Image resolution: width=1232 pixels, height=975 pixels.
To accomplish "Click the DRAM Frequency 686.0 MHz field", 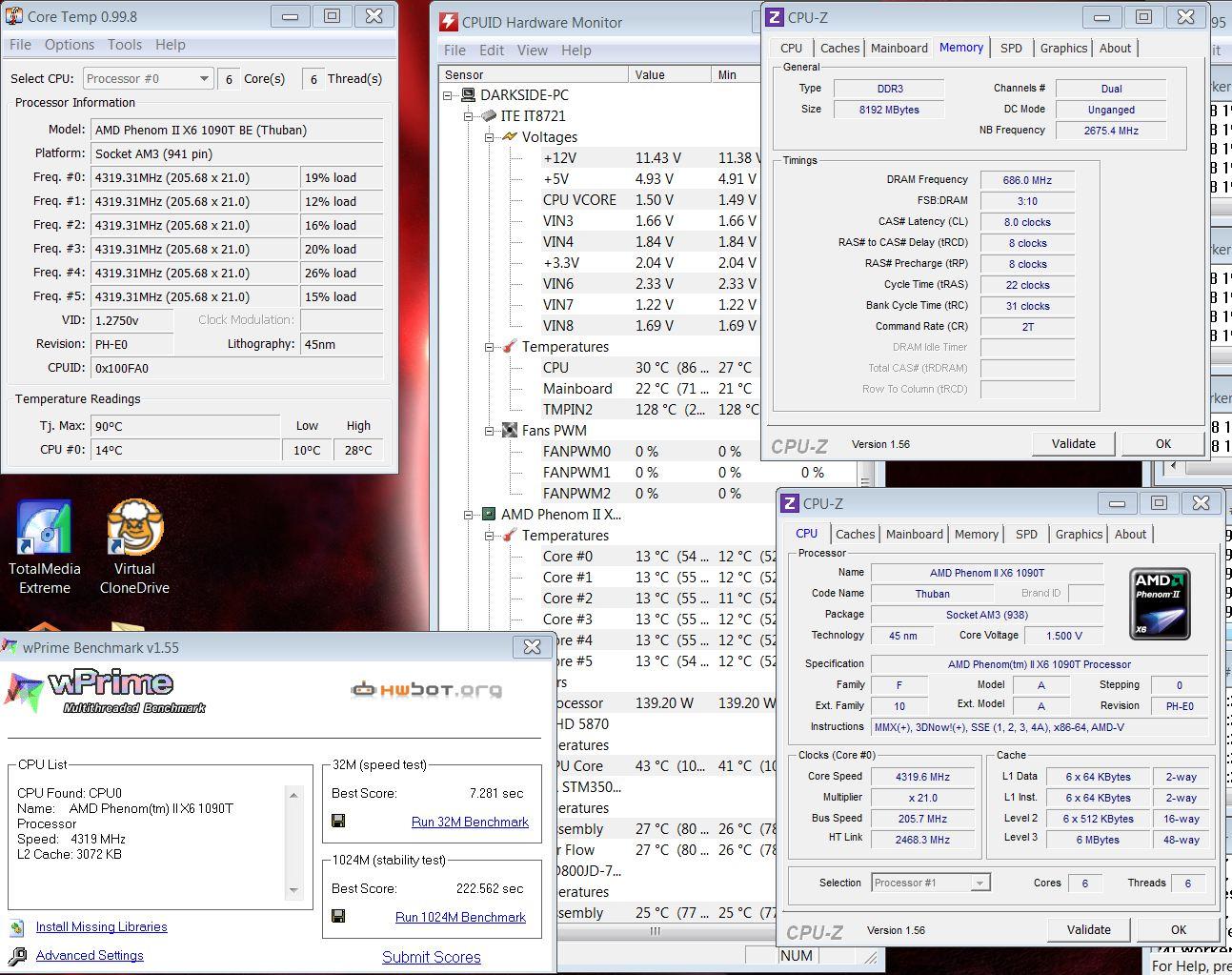I will [x=1027, y=180].
